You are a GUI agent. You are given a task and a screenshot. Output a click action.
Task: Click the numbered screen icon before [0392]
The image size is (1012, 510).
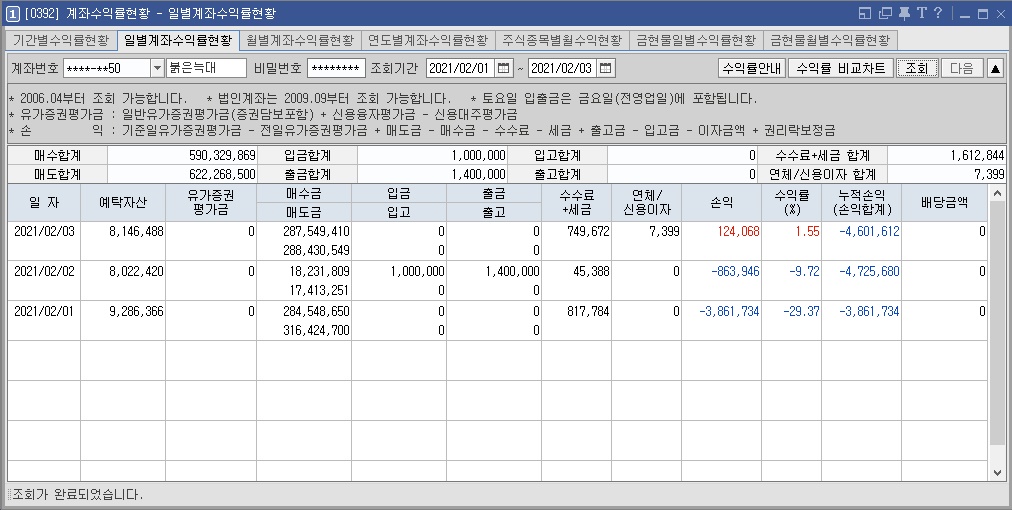[12, 13]
